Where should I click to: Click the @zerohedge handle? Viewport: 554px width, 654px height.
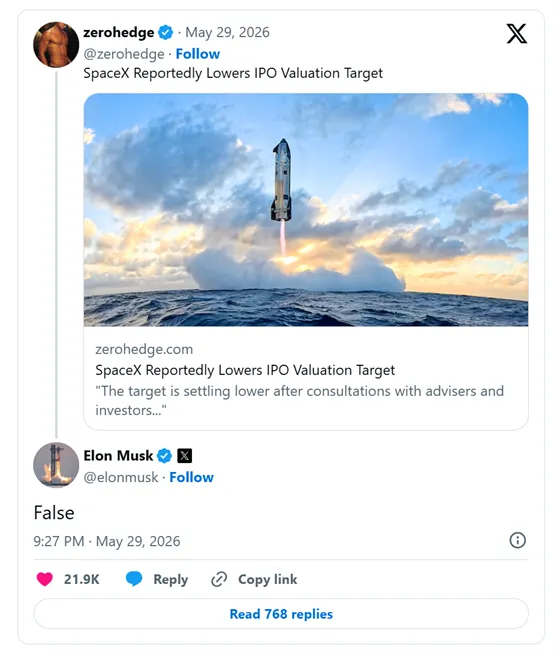tap(124, 54)
